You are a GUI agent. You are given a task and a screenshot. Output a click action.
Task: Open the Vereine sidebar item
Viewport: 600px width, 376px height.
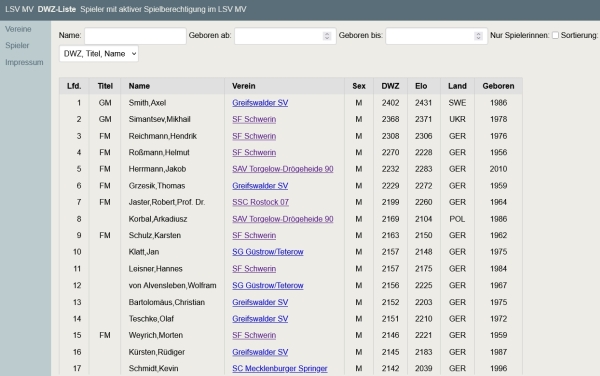point(18,29)
